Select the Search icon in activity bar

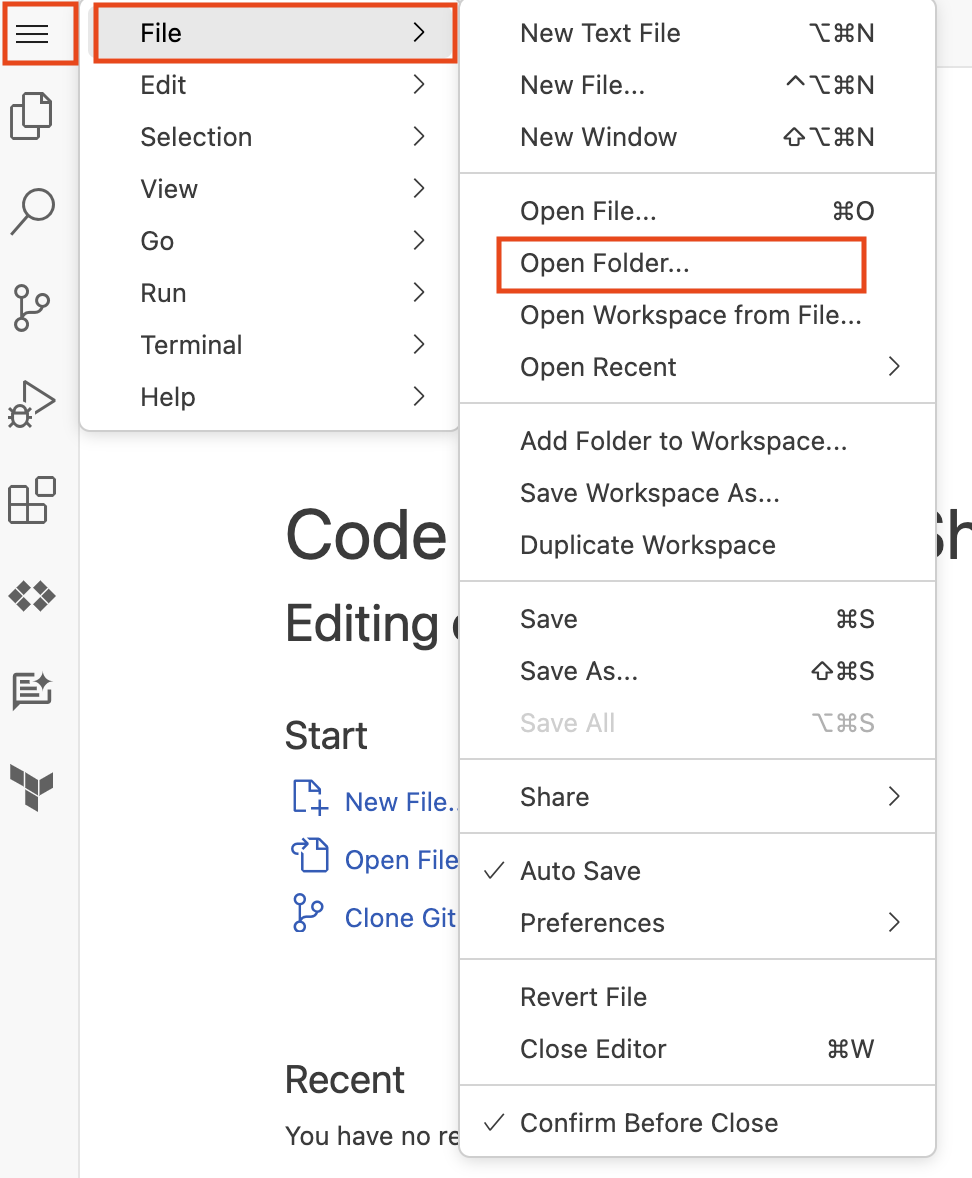click(32, 212)
